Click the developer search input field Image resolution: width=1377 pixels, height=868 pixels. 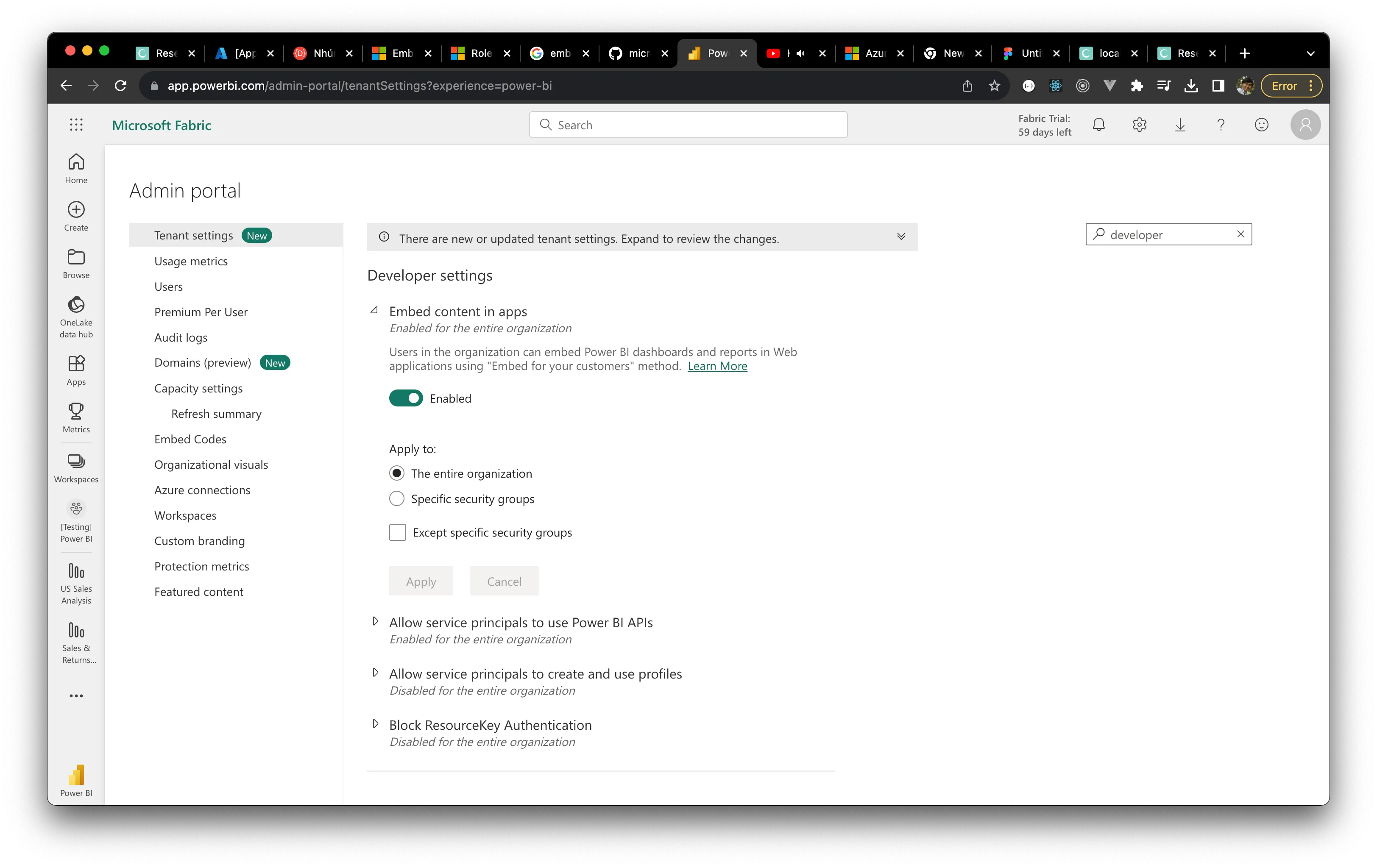click(x=1168, y=234)
